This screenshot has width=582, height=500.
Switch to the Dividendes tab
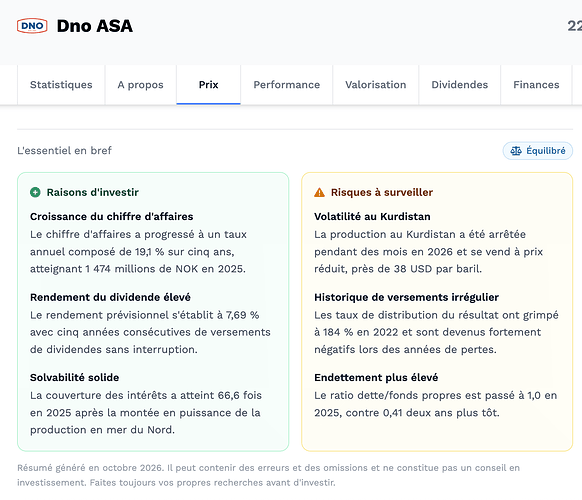[x=460, y=85]
